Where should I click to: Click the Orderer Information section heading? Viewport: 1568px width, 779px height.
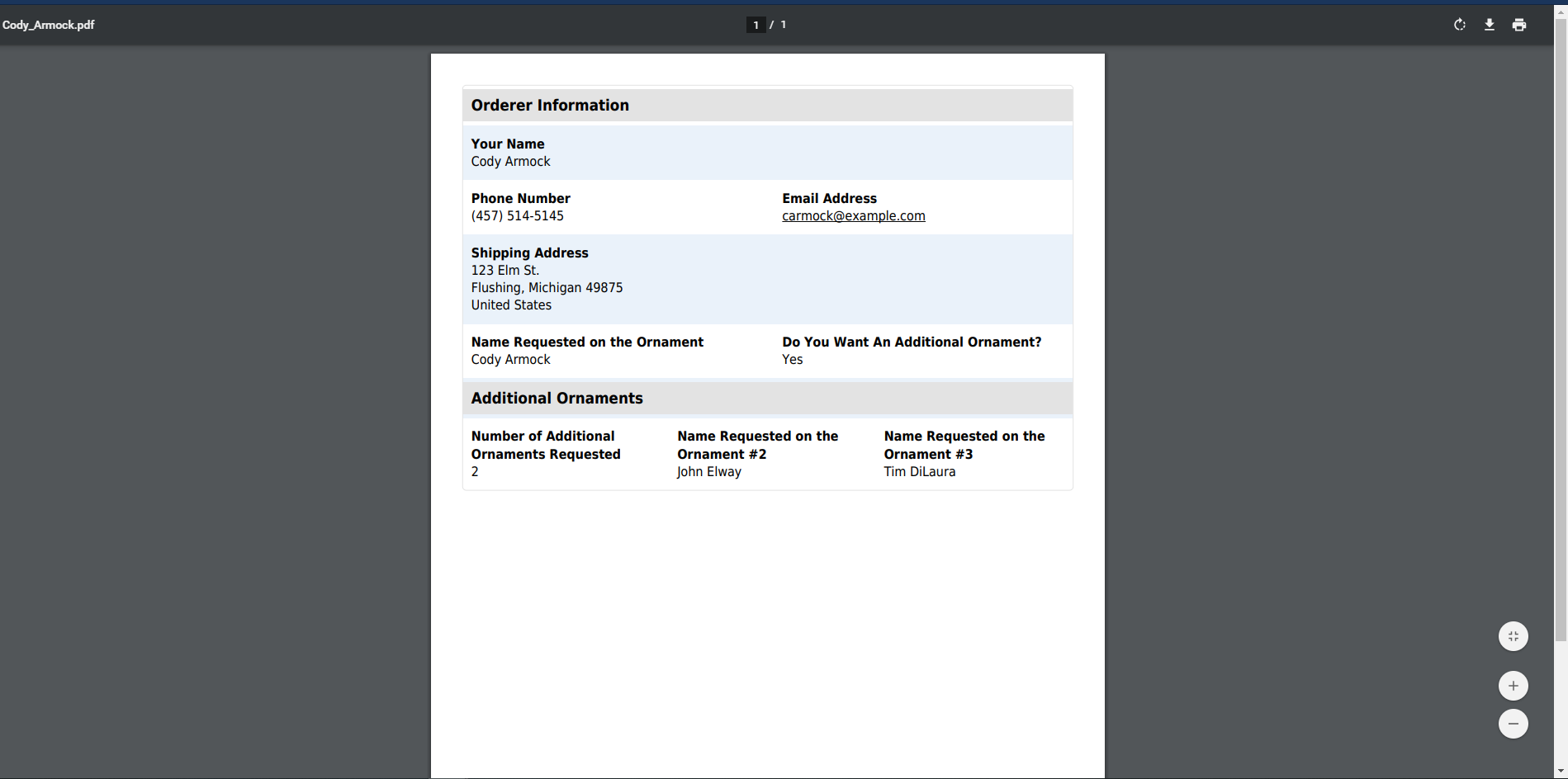click(550, 106)
